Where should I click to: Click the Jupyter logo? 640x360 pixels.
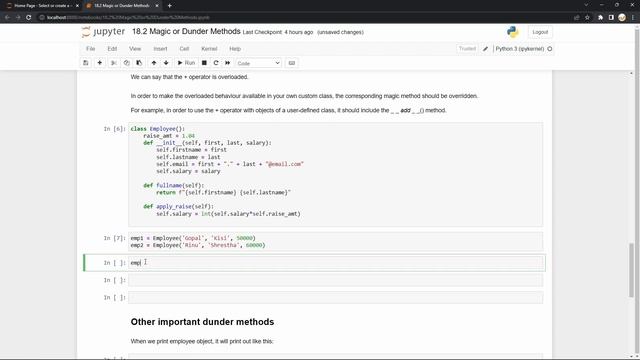click(103, 32)
